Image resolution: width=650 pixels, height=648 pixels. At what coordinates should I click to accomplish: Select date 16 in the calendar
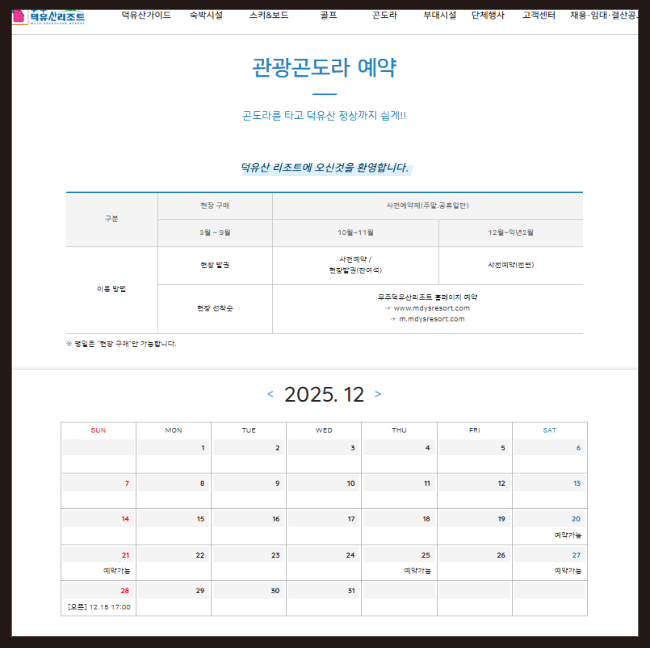pos(276,519)
